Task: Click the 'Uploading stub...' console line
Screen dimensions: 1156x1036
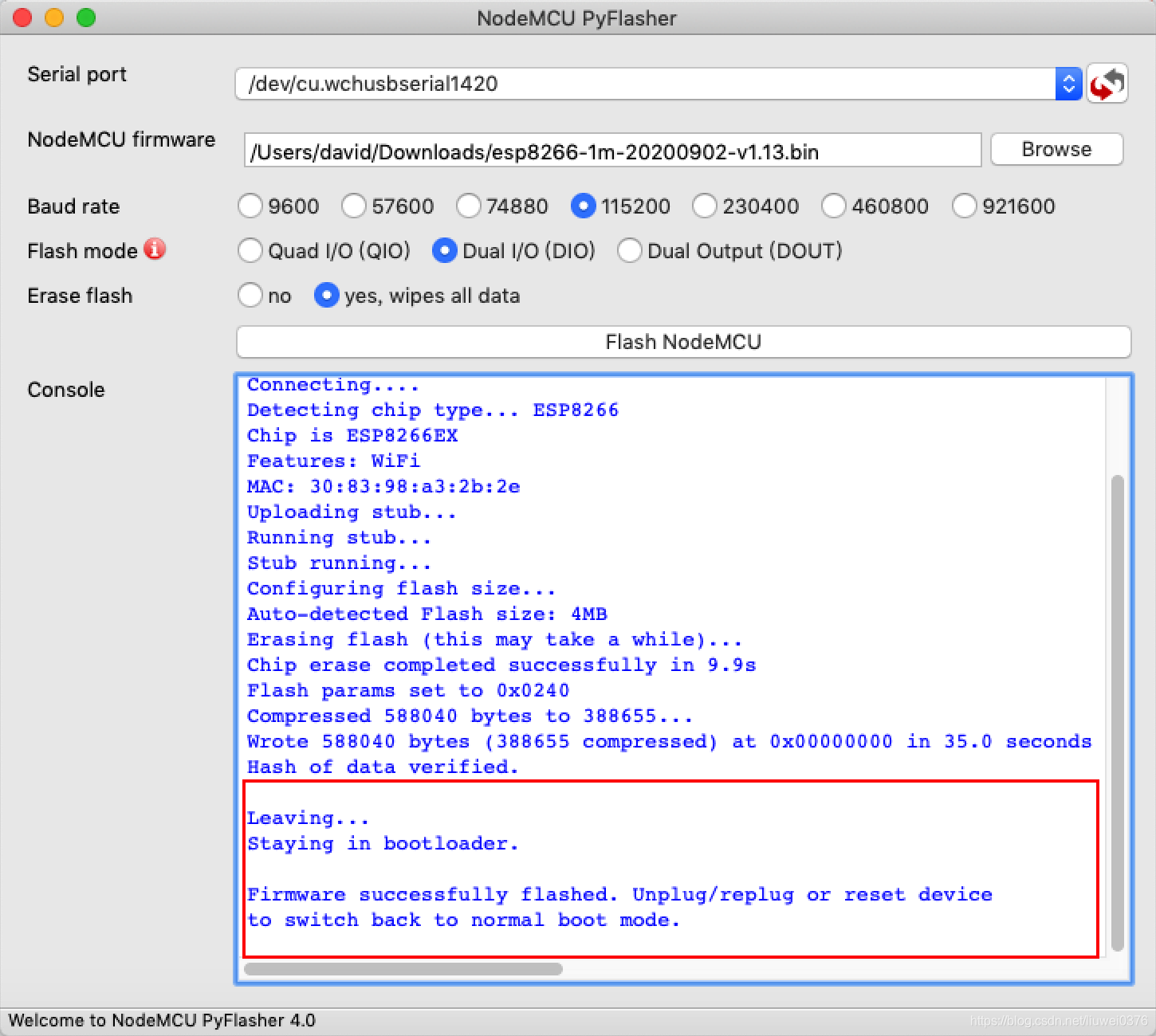Action: (352, 512)
